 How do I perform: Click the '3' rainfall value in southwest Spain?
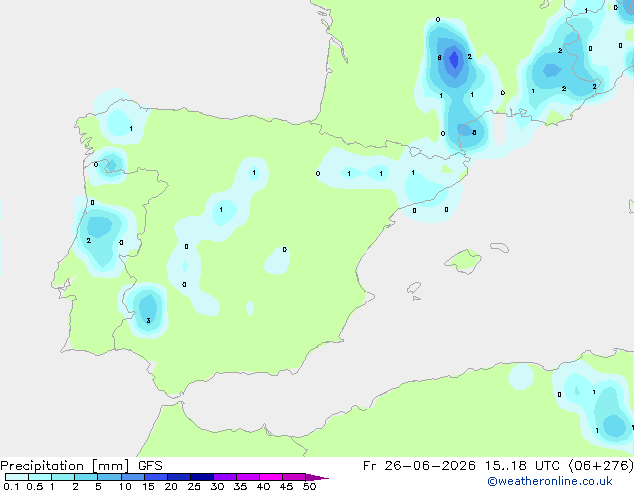click(148, 321)
